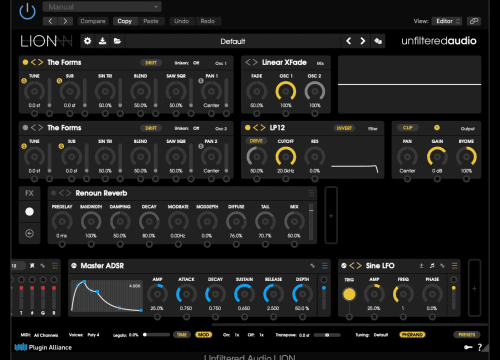Click the XFade OSC 1 level knob
Viewport: 500px width, 360px height.
pos(286,91)
